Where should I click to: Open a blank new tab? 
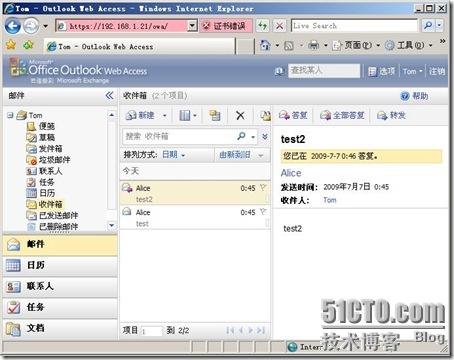(245, 46)
